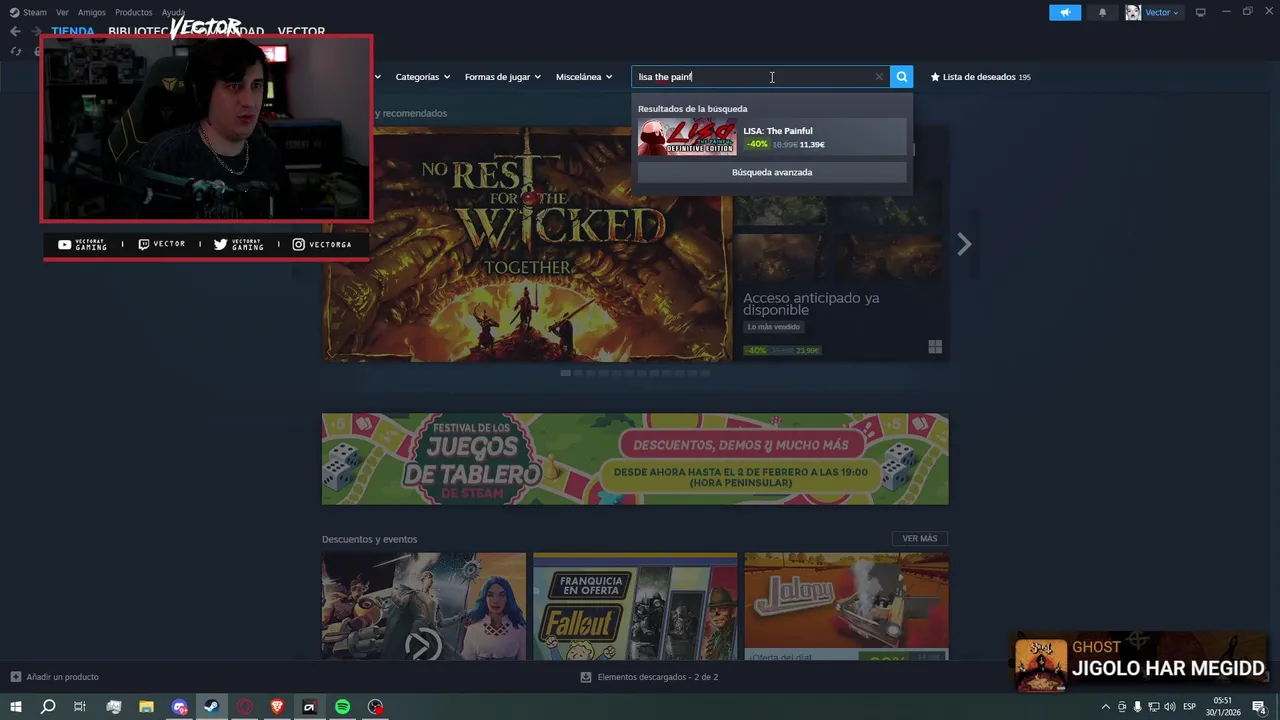Click the blue search magnifier button
The width and height of the screenshot is (1280, 720).
[x=901, y=77]
